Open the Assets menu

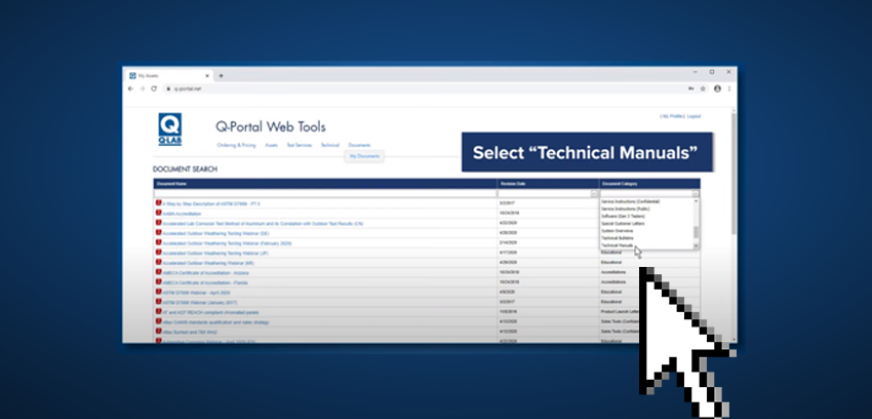[x=271, y=145]
